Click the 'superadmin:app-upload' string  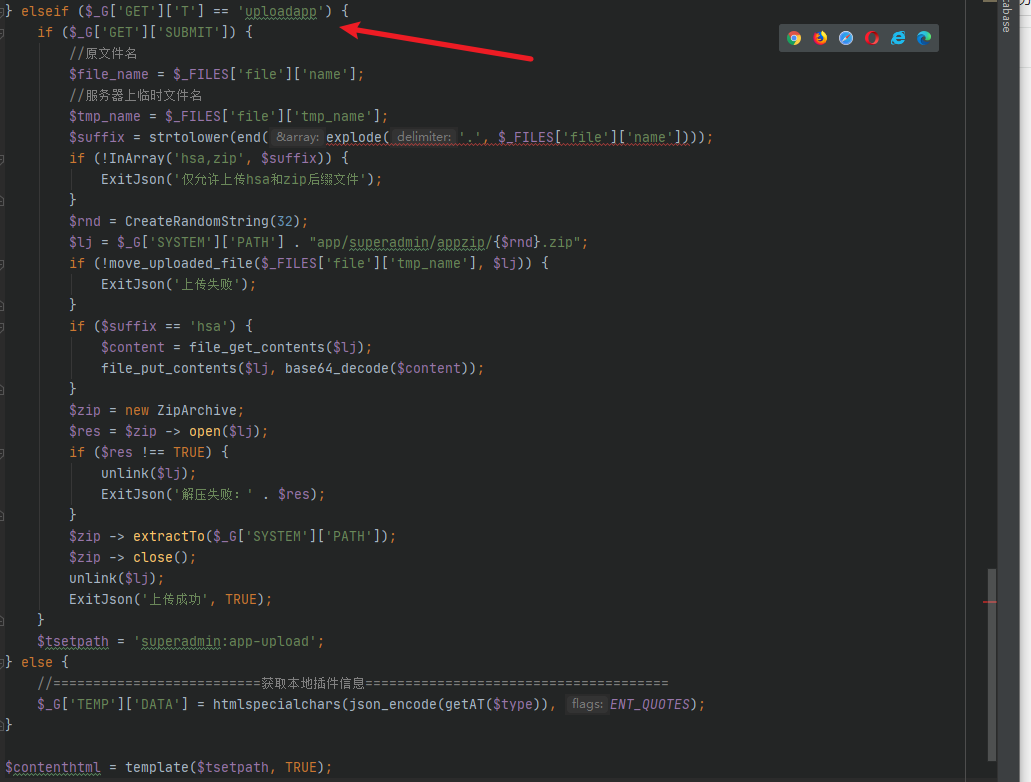coord(225,642)
